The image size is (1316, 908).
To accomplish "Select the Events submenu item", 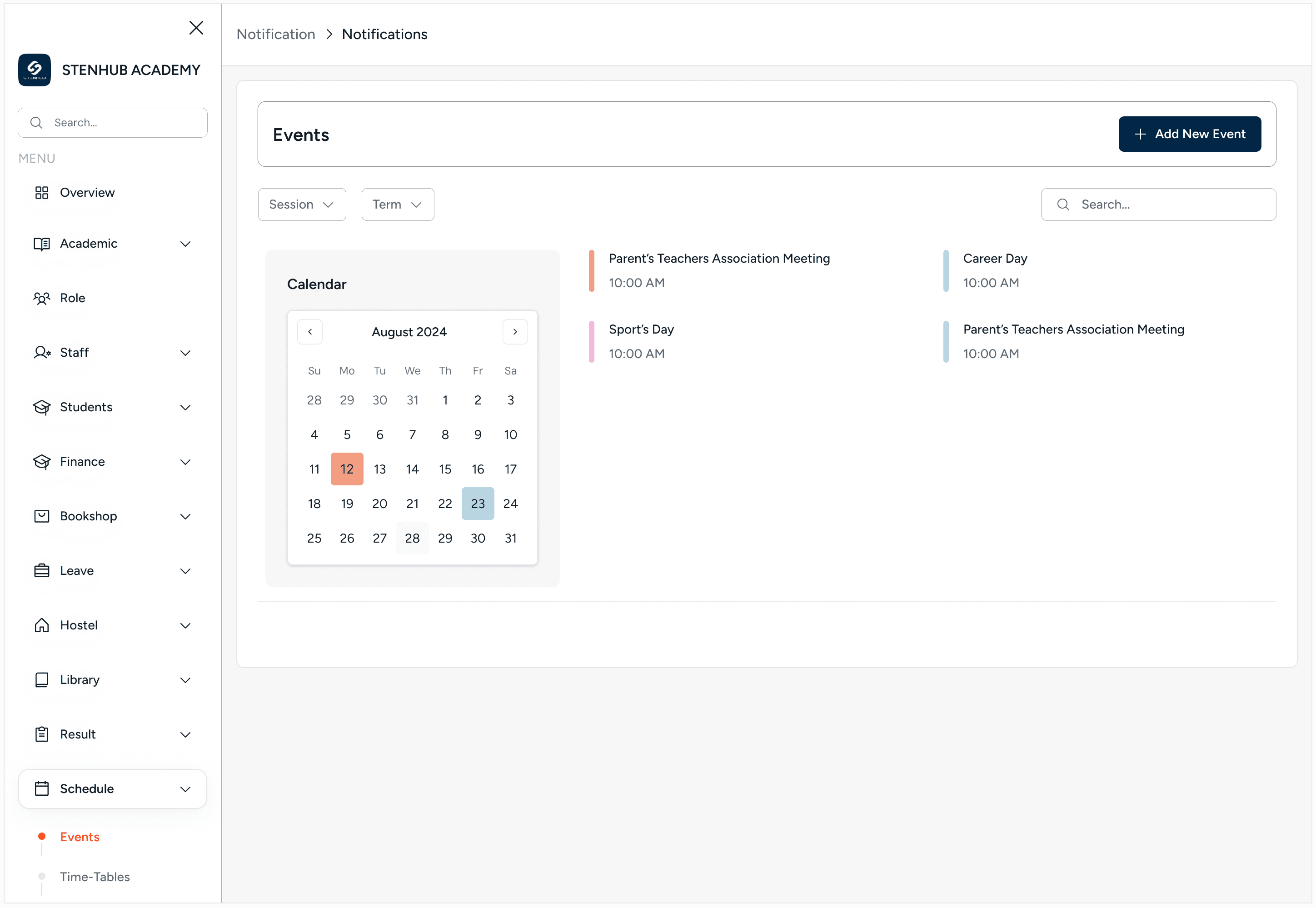I will pyautogui.click(x=80, y=837).
